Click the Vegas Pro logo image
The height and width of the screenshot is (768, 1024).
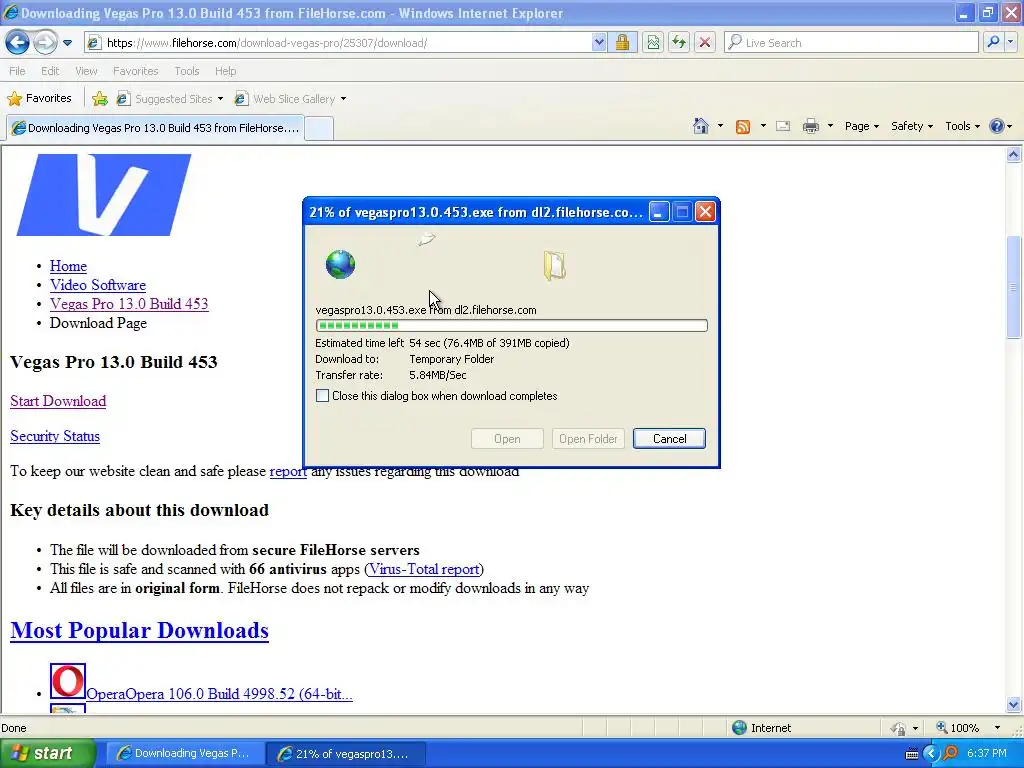104,195
